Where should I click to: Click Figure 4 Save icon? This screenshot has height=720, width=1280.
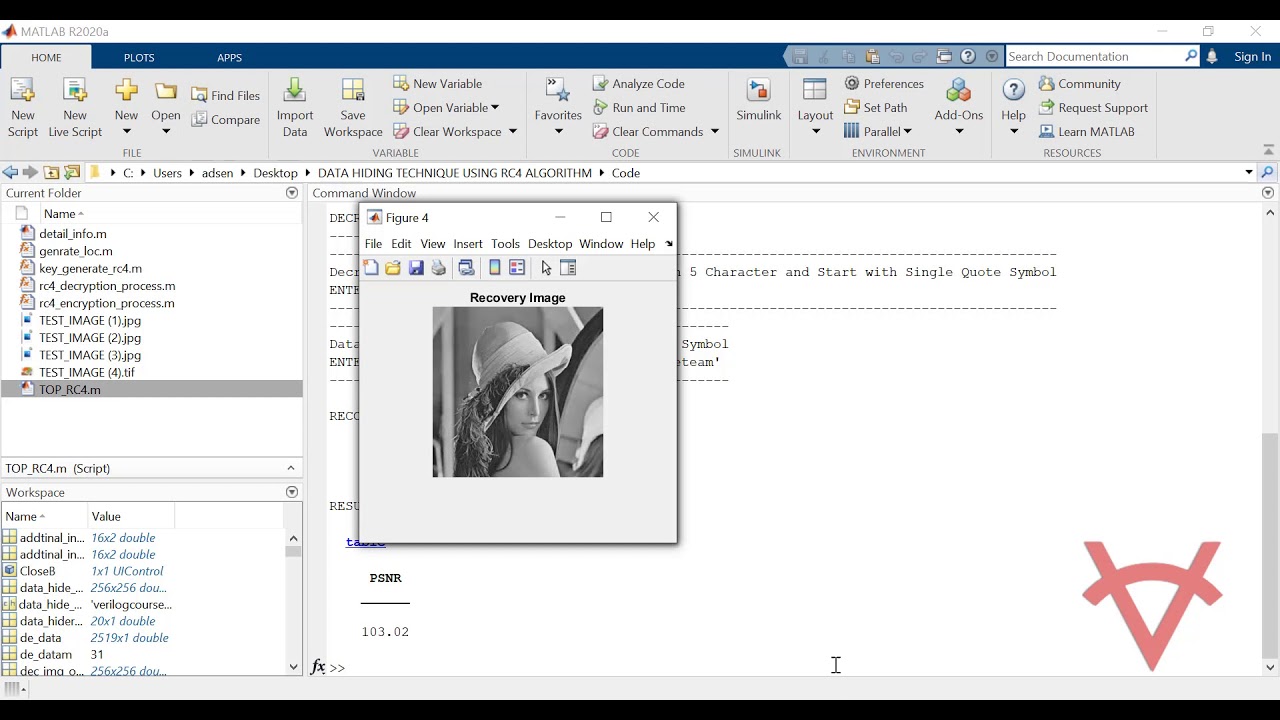point(416,268)
